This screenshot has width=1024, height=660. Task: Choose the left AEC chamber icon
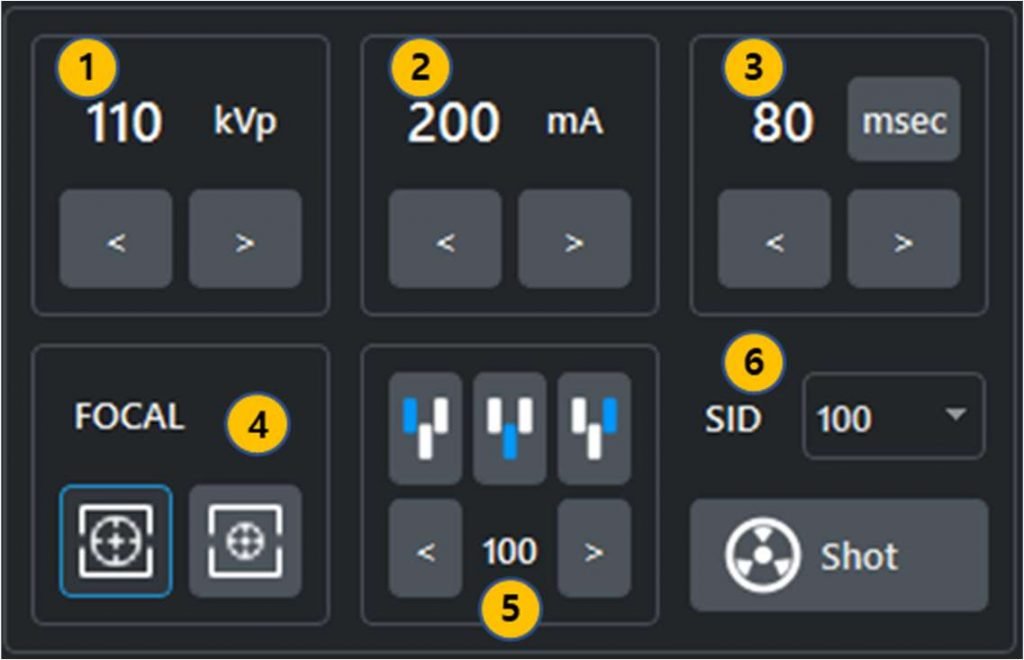(x=425, y=428)
